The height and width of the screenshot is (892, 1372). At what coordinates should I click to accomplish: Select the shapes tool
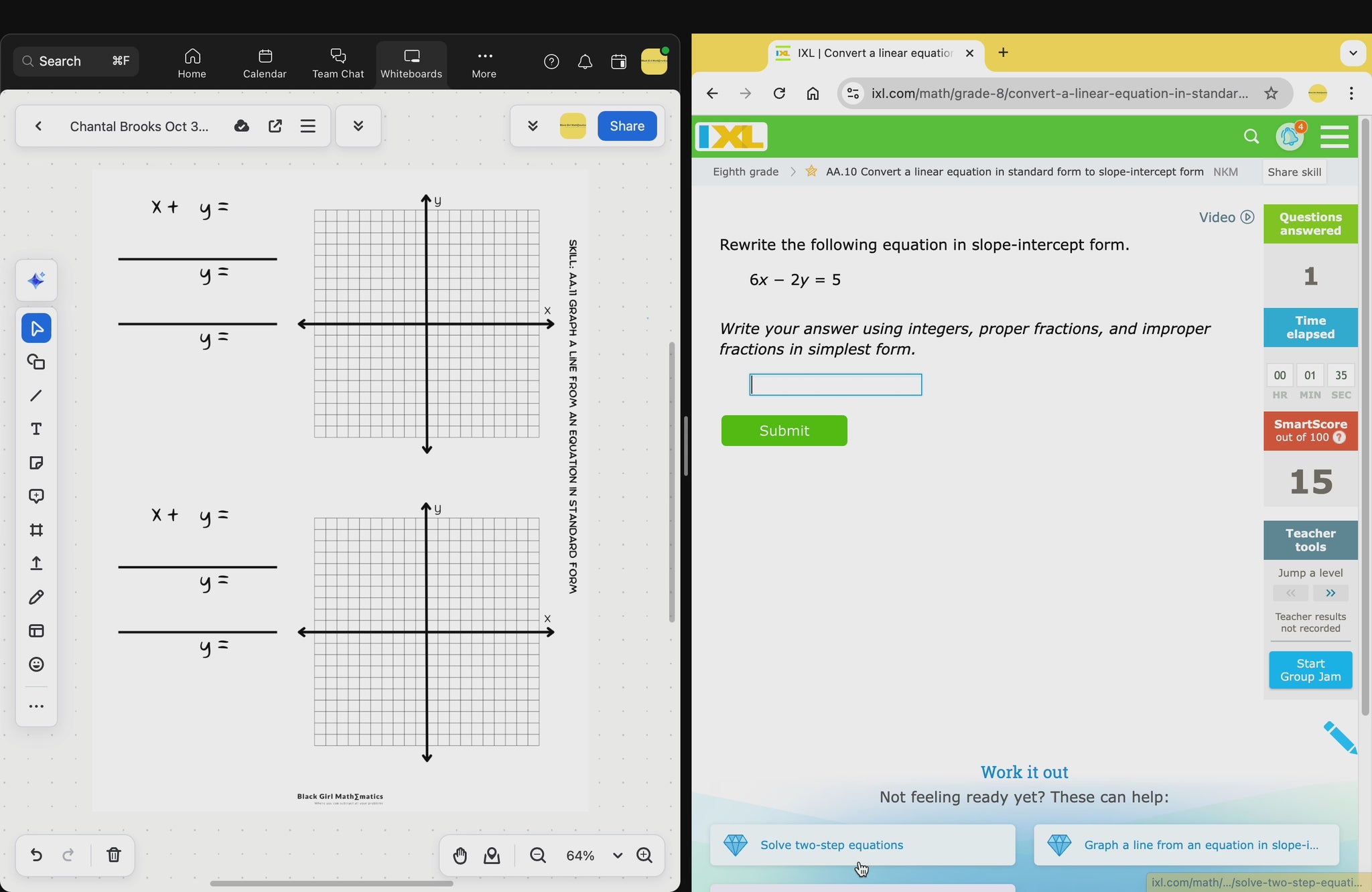click(x=36, y=362)
